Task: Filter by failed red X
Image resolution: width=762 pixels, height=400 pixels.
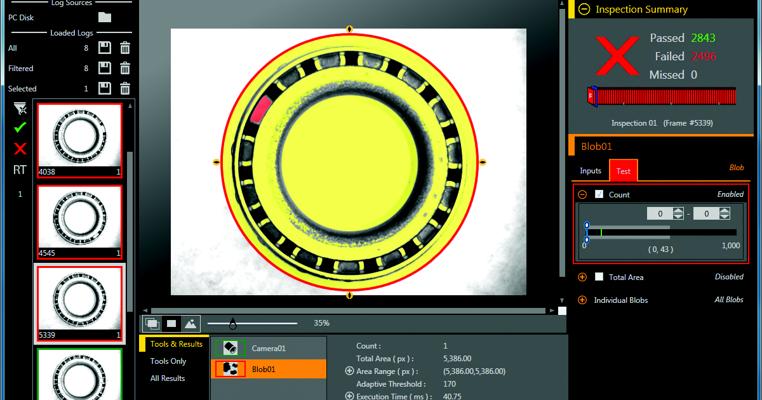Action: (x=20, y=148)
